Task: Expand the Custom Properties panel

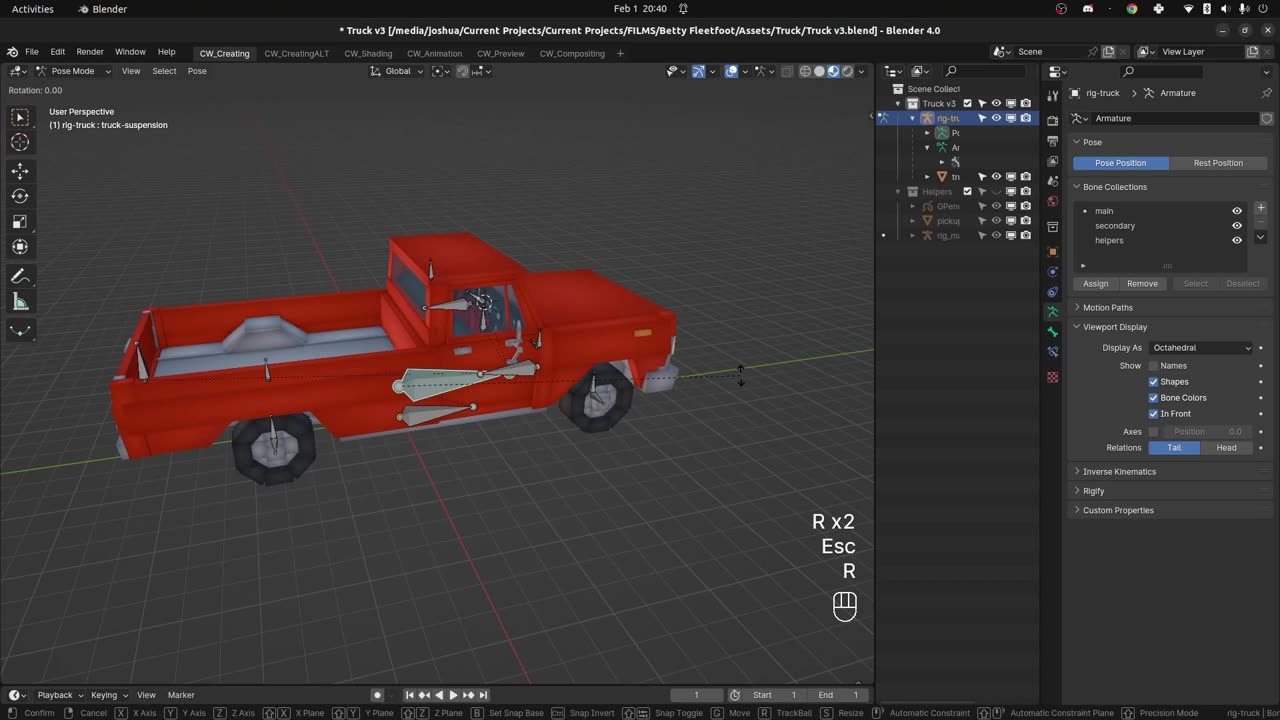Action: point(1118,510)
